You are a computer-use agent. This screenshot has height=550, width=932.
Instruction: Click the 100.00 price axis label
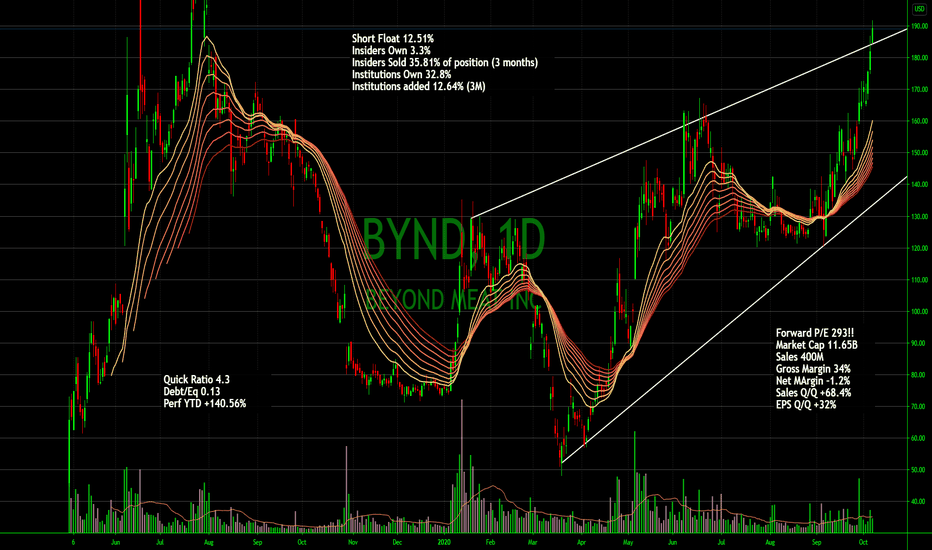920,312
